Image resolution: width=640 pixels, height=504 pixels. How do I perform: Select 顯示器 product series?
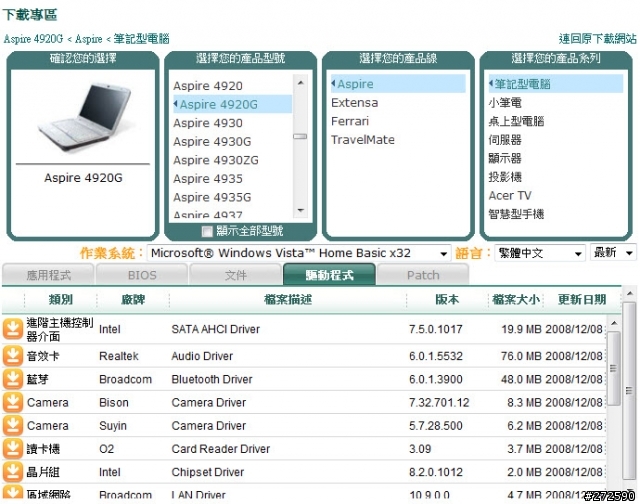[505, 158]
